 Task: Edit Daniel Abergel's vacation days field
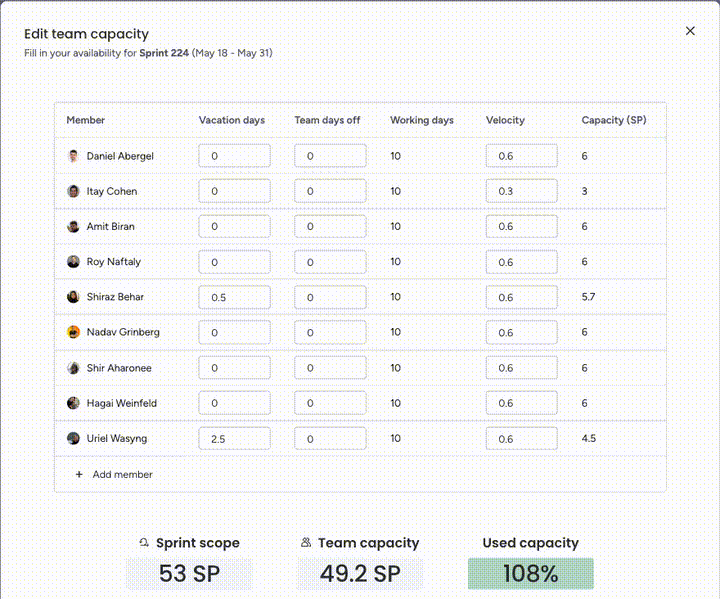pyautogui.click(x=234, y=156)
